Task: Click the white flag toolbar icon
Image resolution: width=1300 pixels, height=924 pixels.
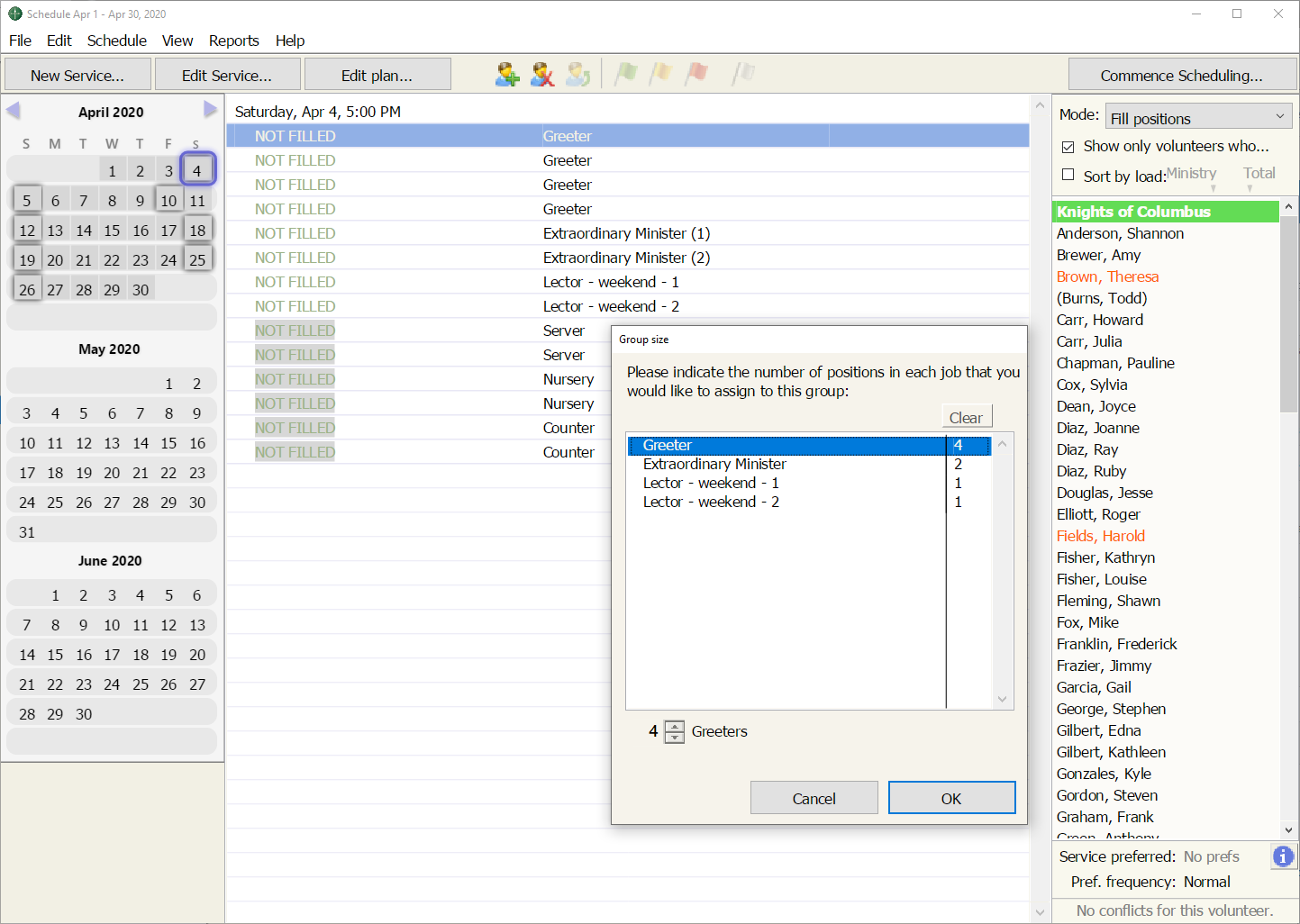Action: tap(743, 74)
